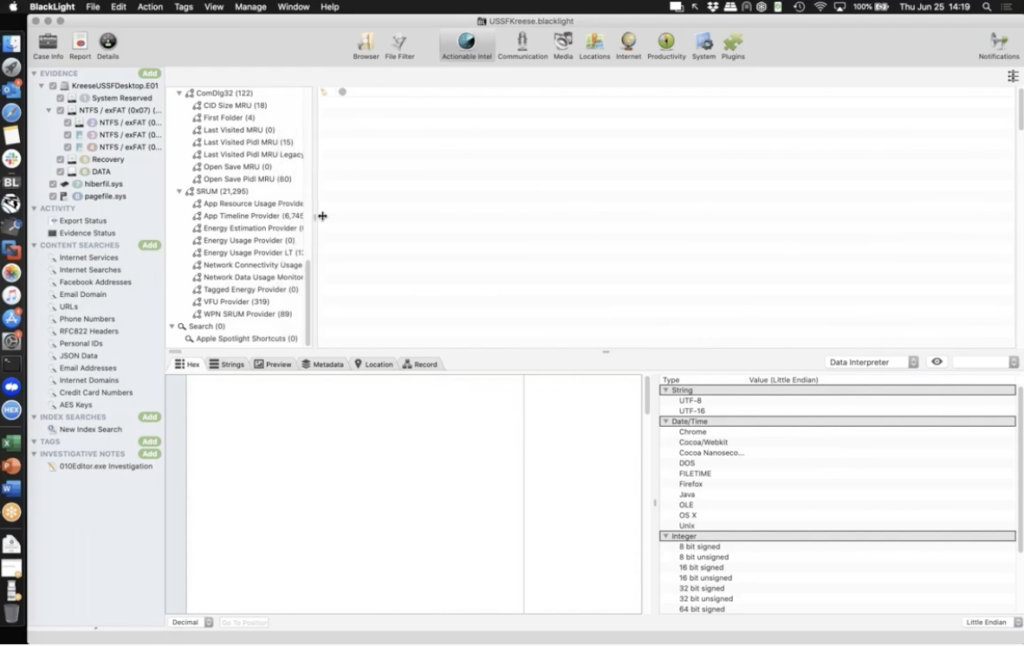Toggle the hiberfil.sys checkbox

coord(53,184)
